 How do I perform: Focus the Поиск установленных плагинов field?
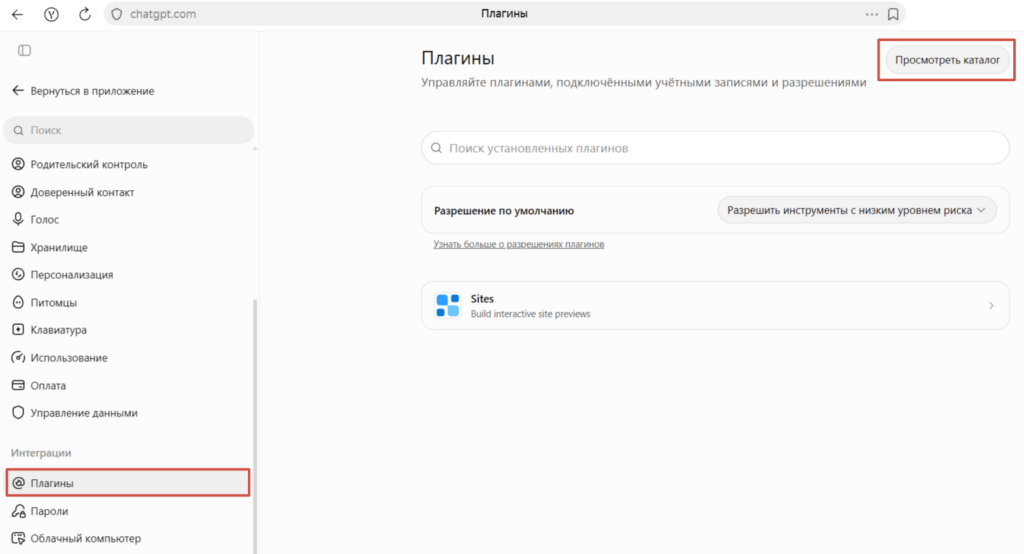715,148
